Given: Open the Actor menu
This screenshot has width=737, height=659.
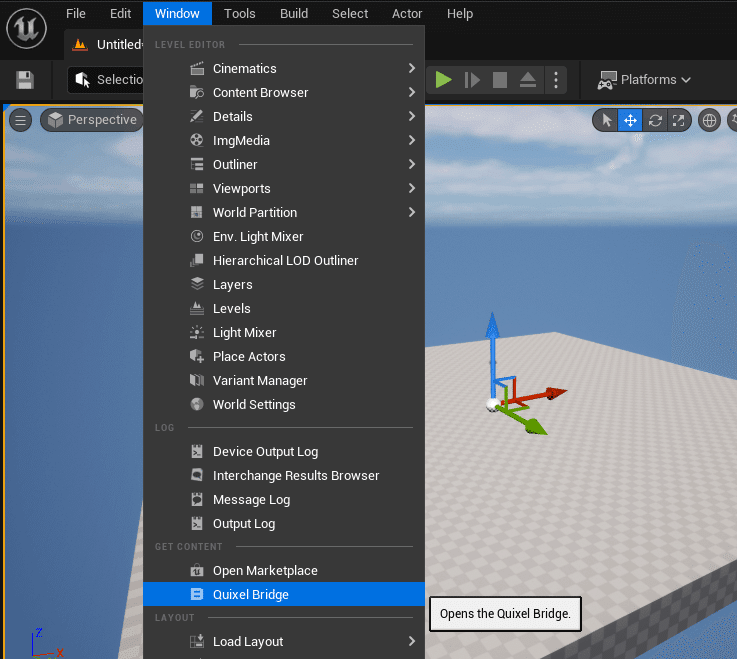Looking at the screenshot, I should tap(407, 14).
